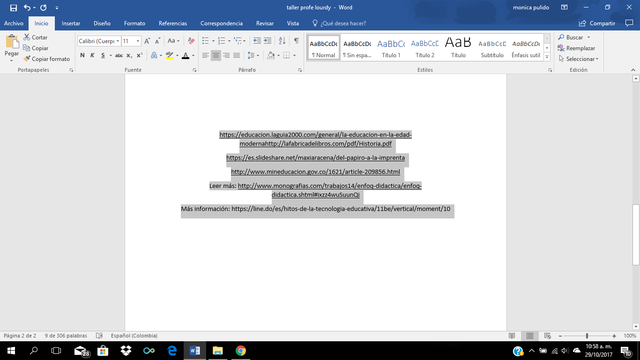Open the slideshare.net del-papiro-a-la-imprenta link
Image resolution: width=640 pixels, height=360 pixels.
point(316,158)
